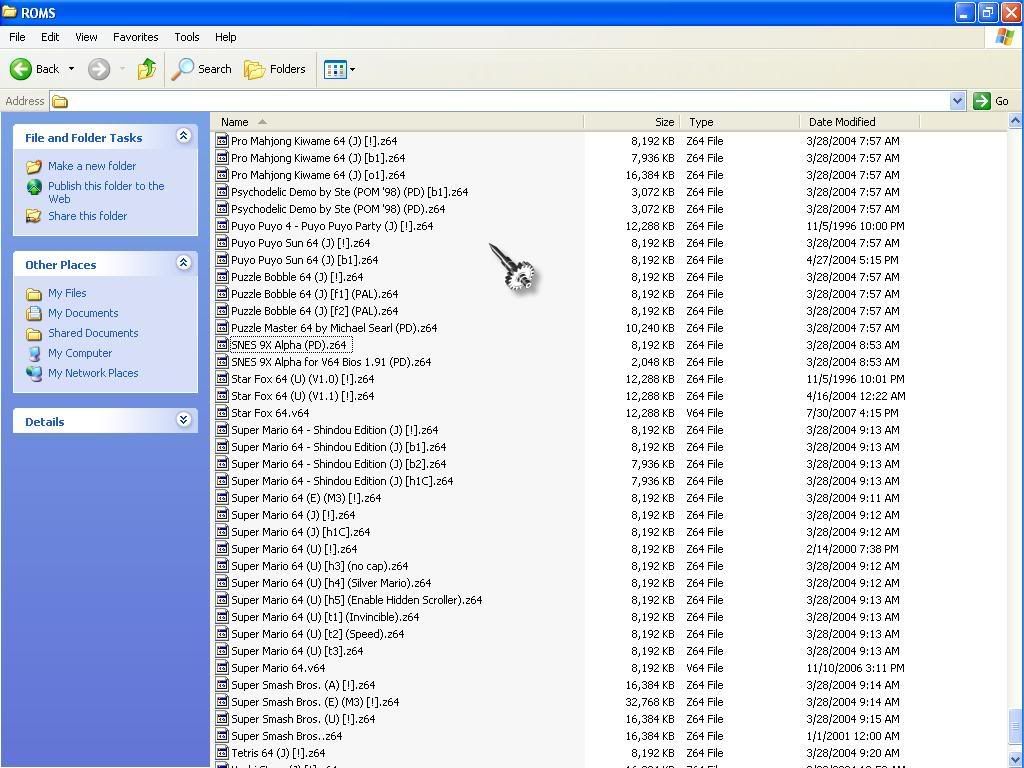
Task: Toggle the Folders pane view
Action: [x=275, y=69]
